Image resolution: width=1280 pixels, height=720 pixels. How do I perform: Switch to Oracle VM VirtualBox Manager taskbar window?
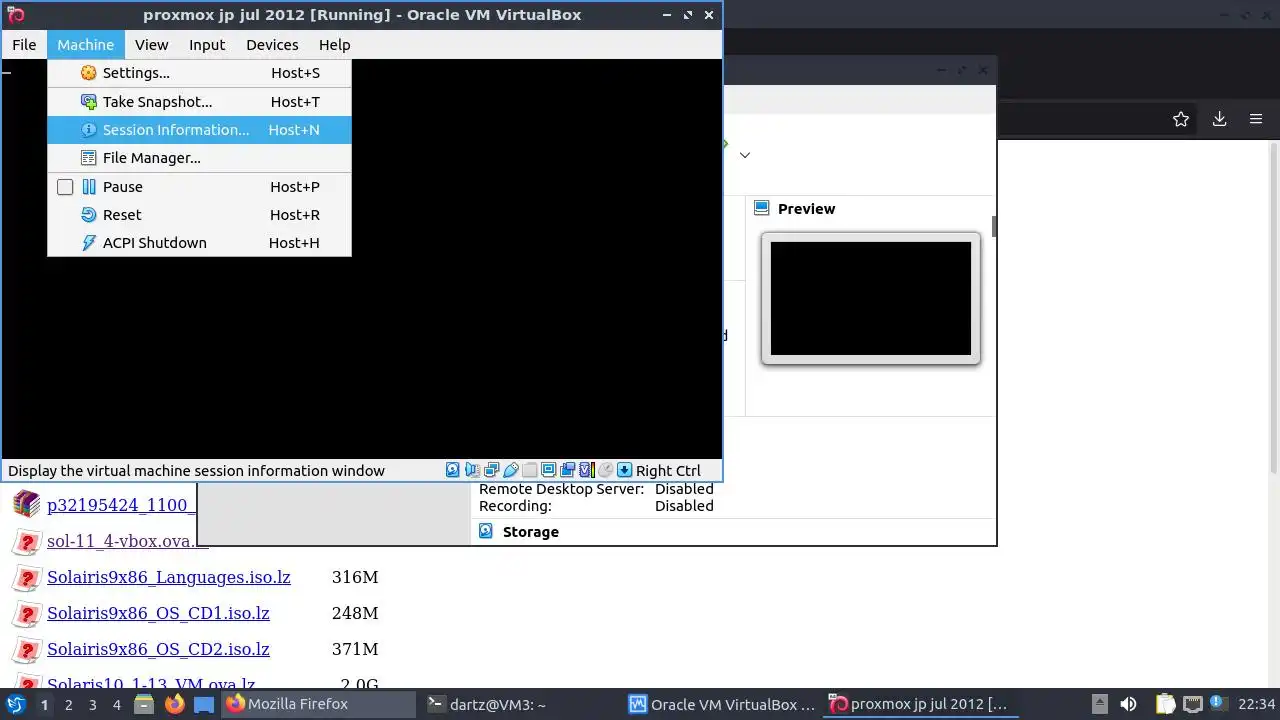pyautogui.click(x=722, y=704)
